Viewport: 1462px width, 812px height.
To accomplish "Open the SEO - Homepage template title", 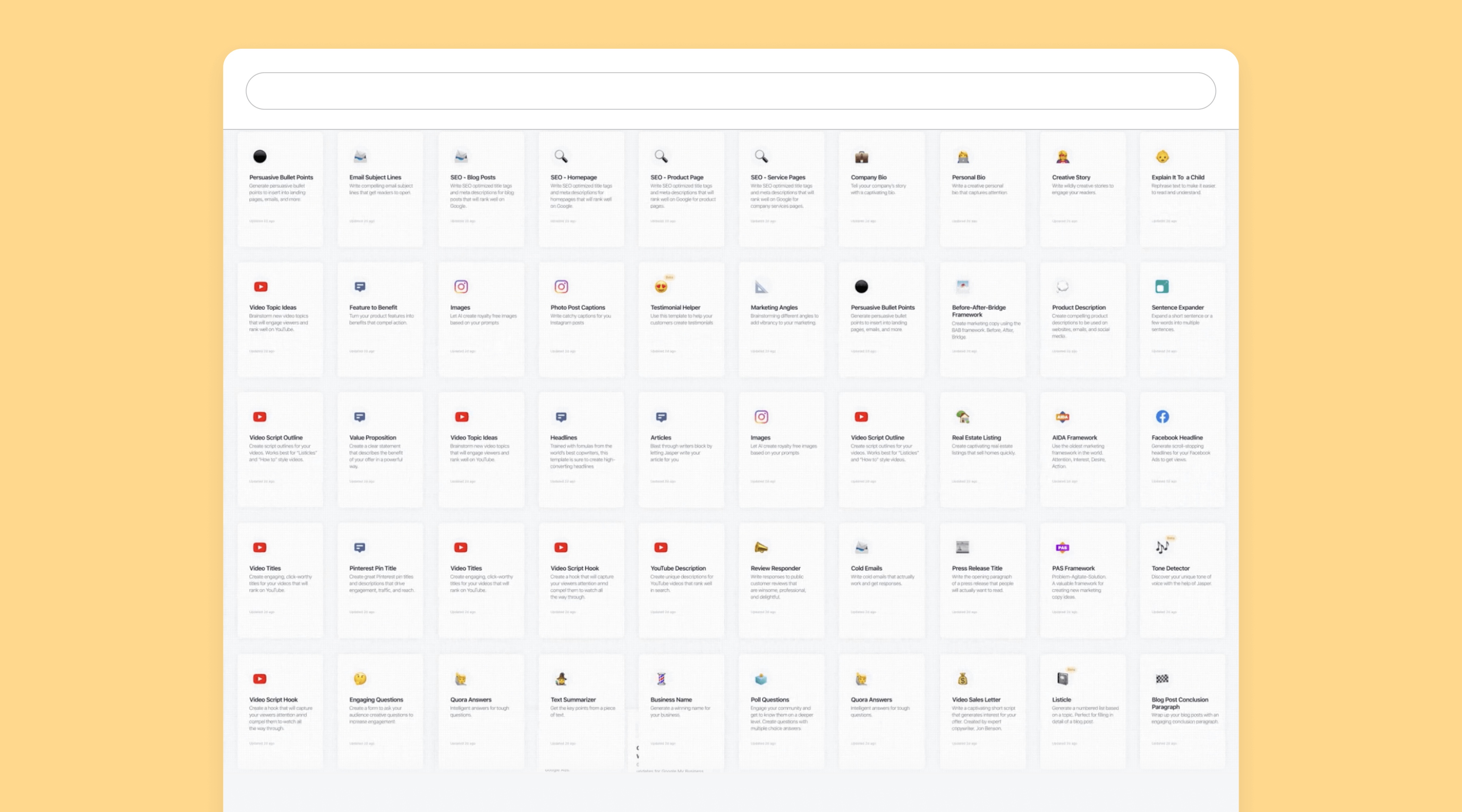I will [x=573, y=177].
